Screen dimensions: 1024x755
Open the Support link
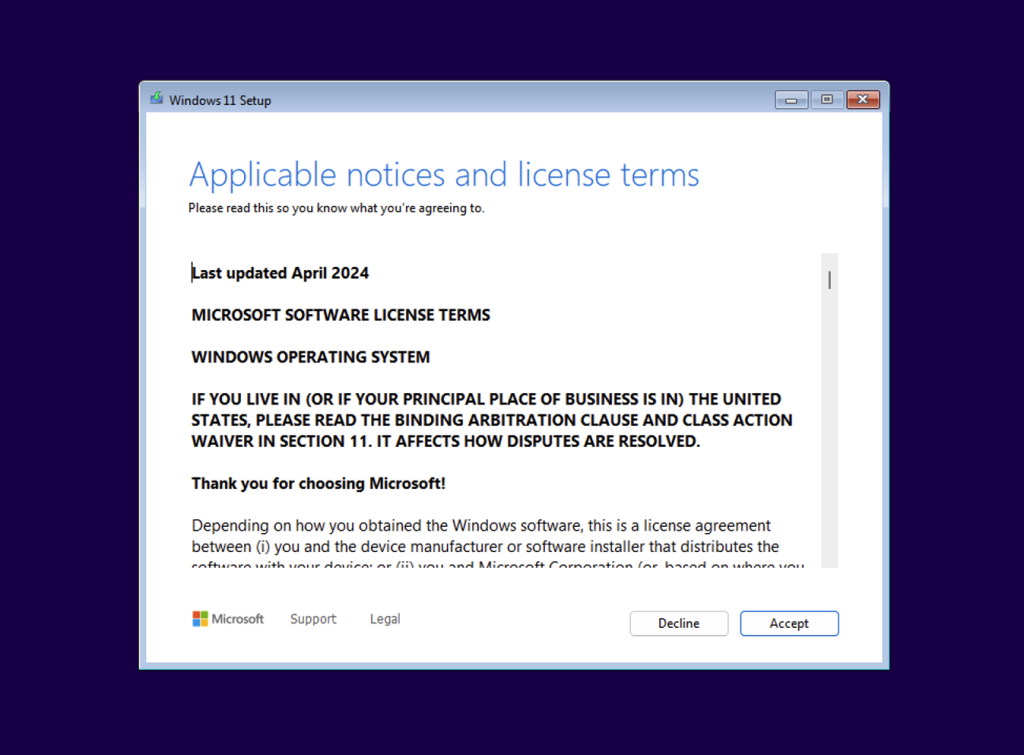tap(313, 619)
